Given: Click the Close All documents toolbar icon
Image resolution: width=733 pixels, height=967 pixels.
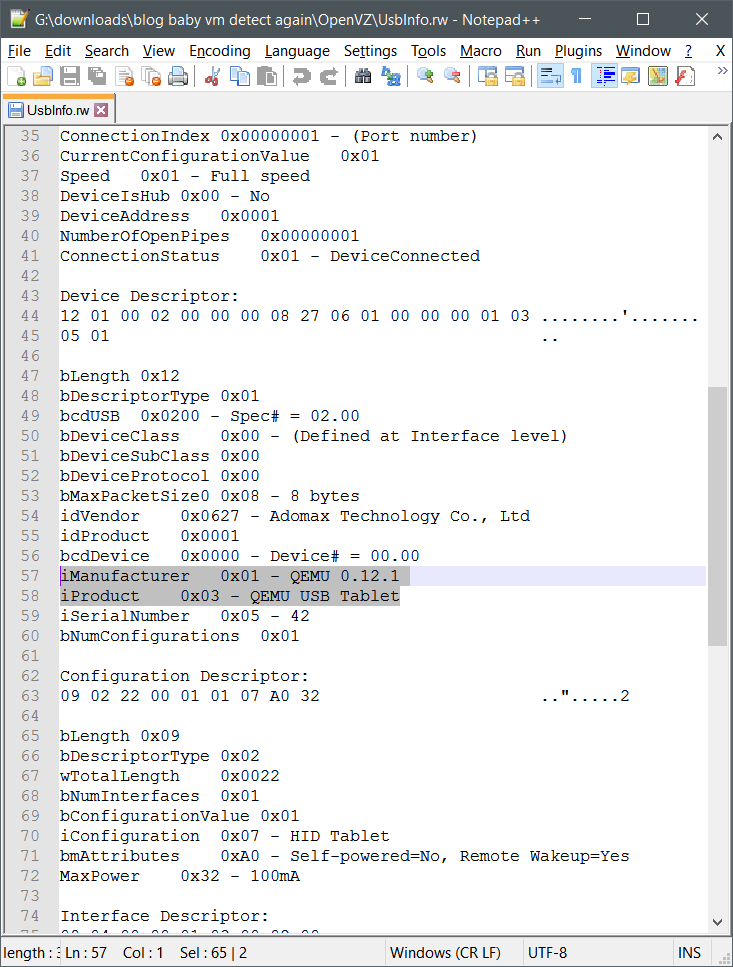Looking at the screenshot, I should tap(151, 76).
